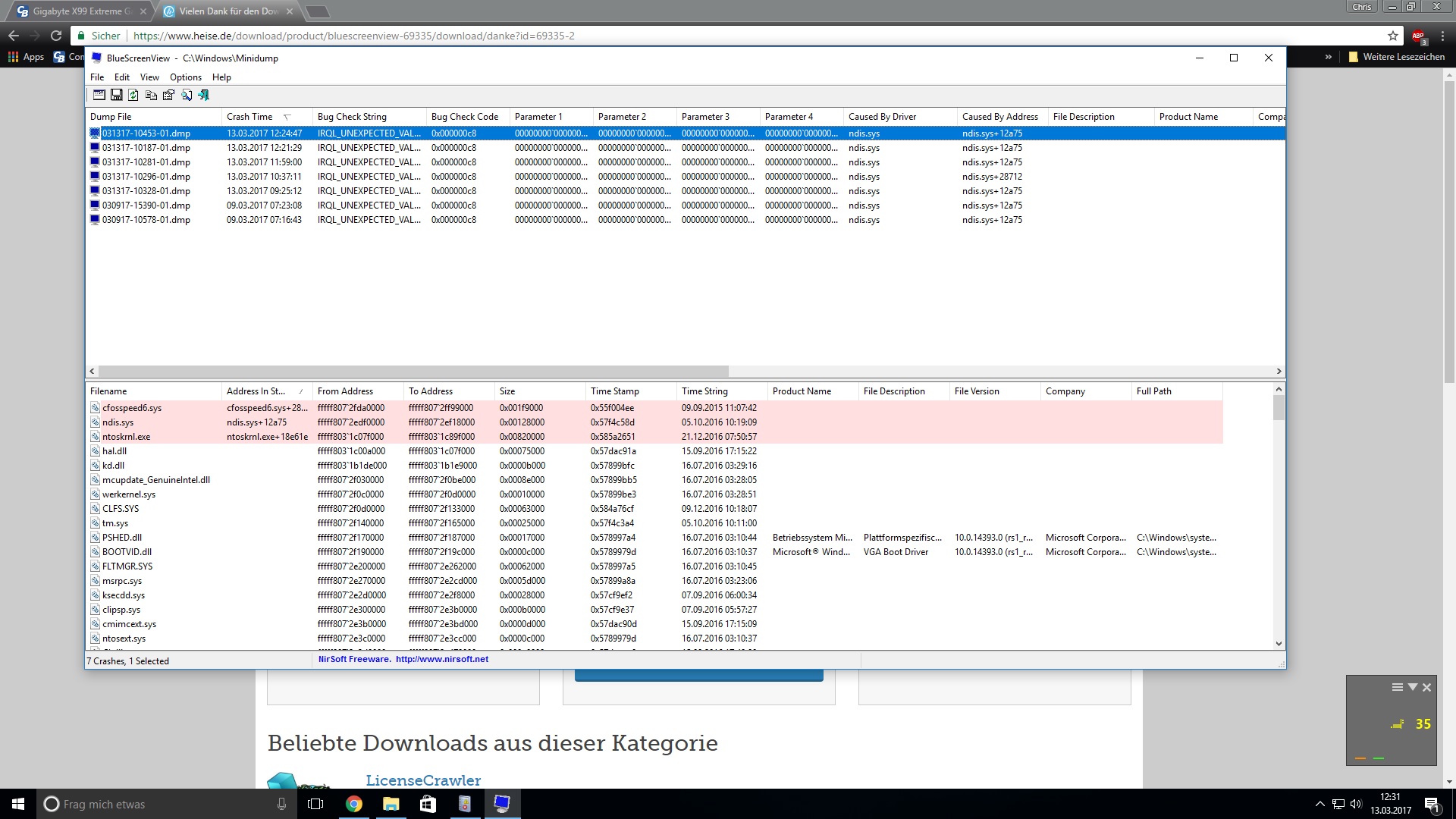This screenshot has width=1456, height=819.
Task: Click the Exit door toolbar icon
Action: click(x=204, y=95)
